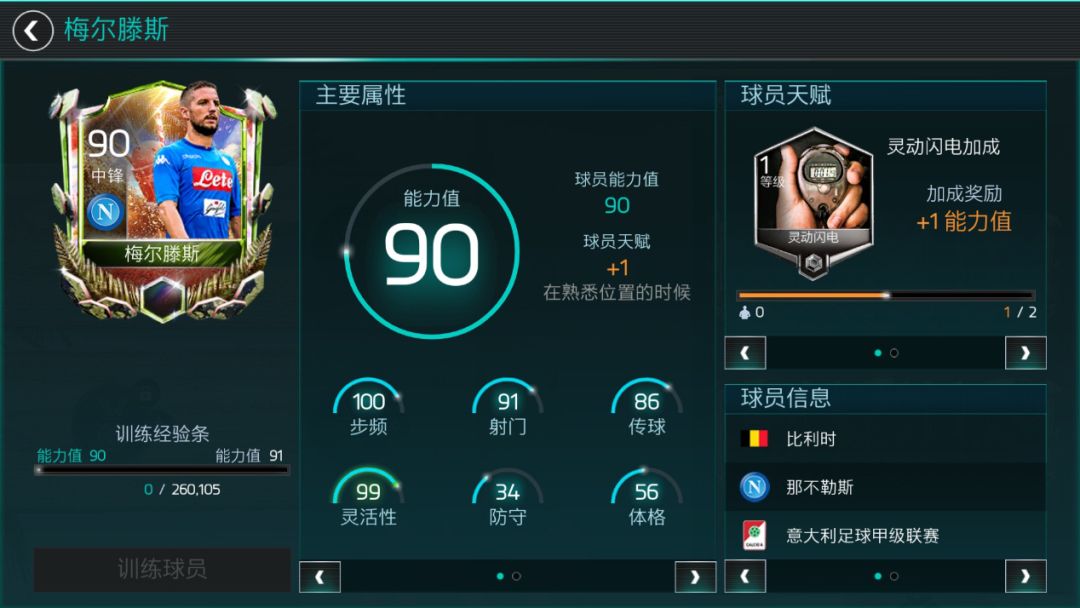Show next page of 球员信息
Screen dimensions: 1080x608
coord(1026,576)
